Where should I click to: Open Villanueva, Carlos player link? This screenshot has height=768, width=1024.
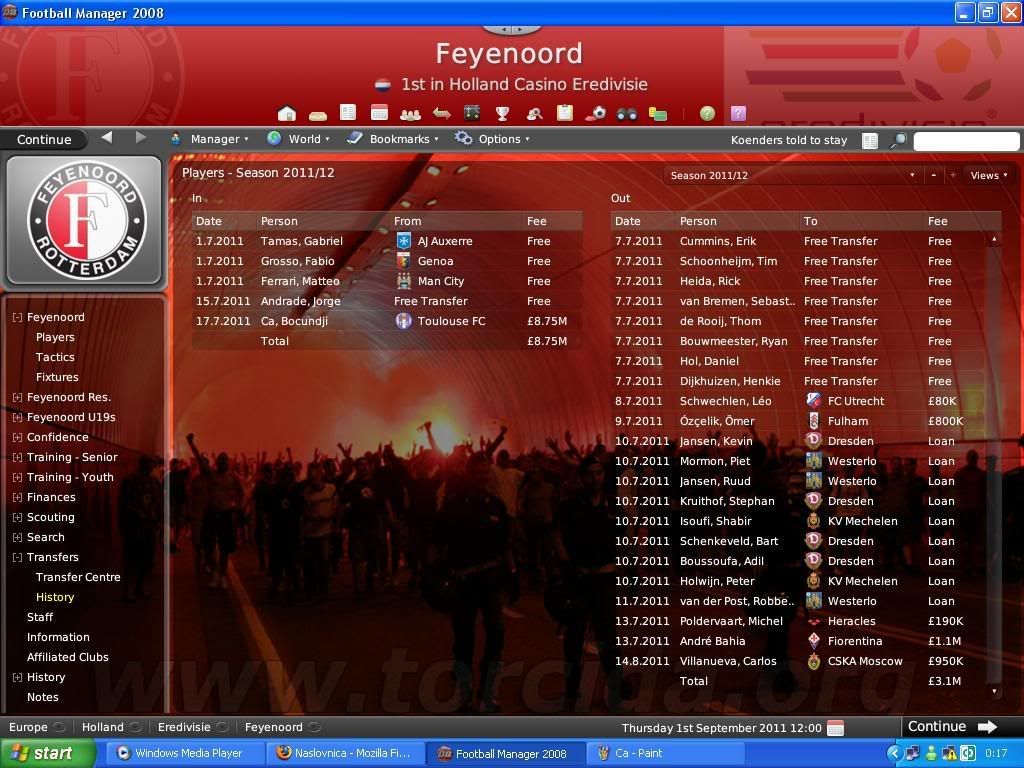coord(728,661)
